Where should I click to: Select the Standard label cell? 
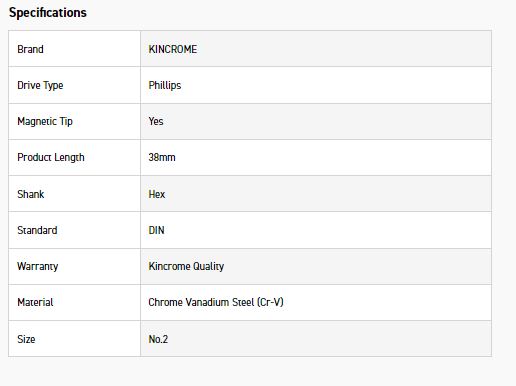coord(75,230)
